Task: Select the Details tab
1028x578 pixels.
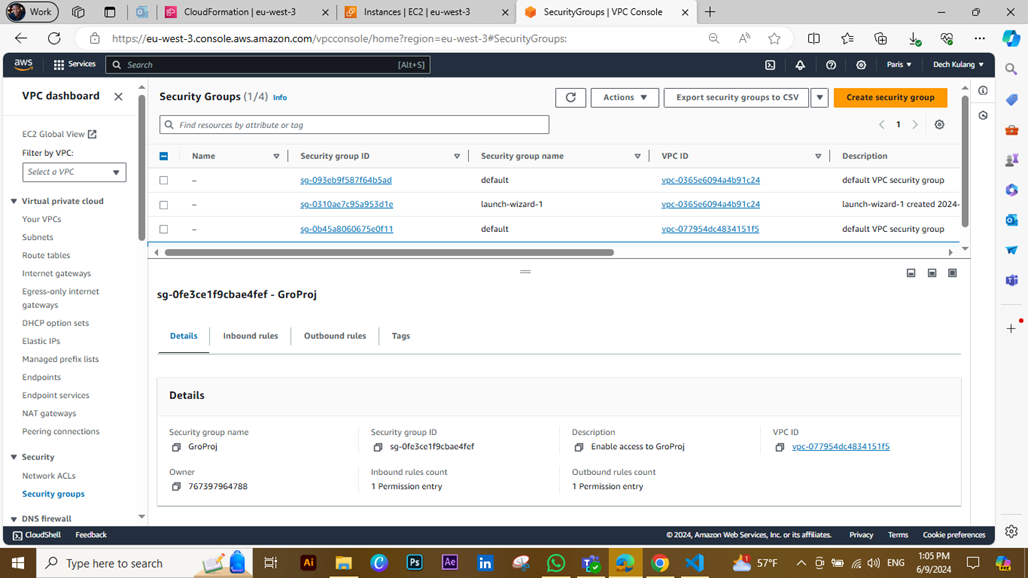Action: 184,336
